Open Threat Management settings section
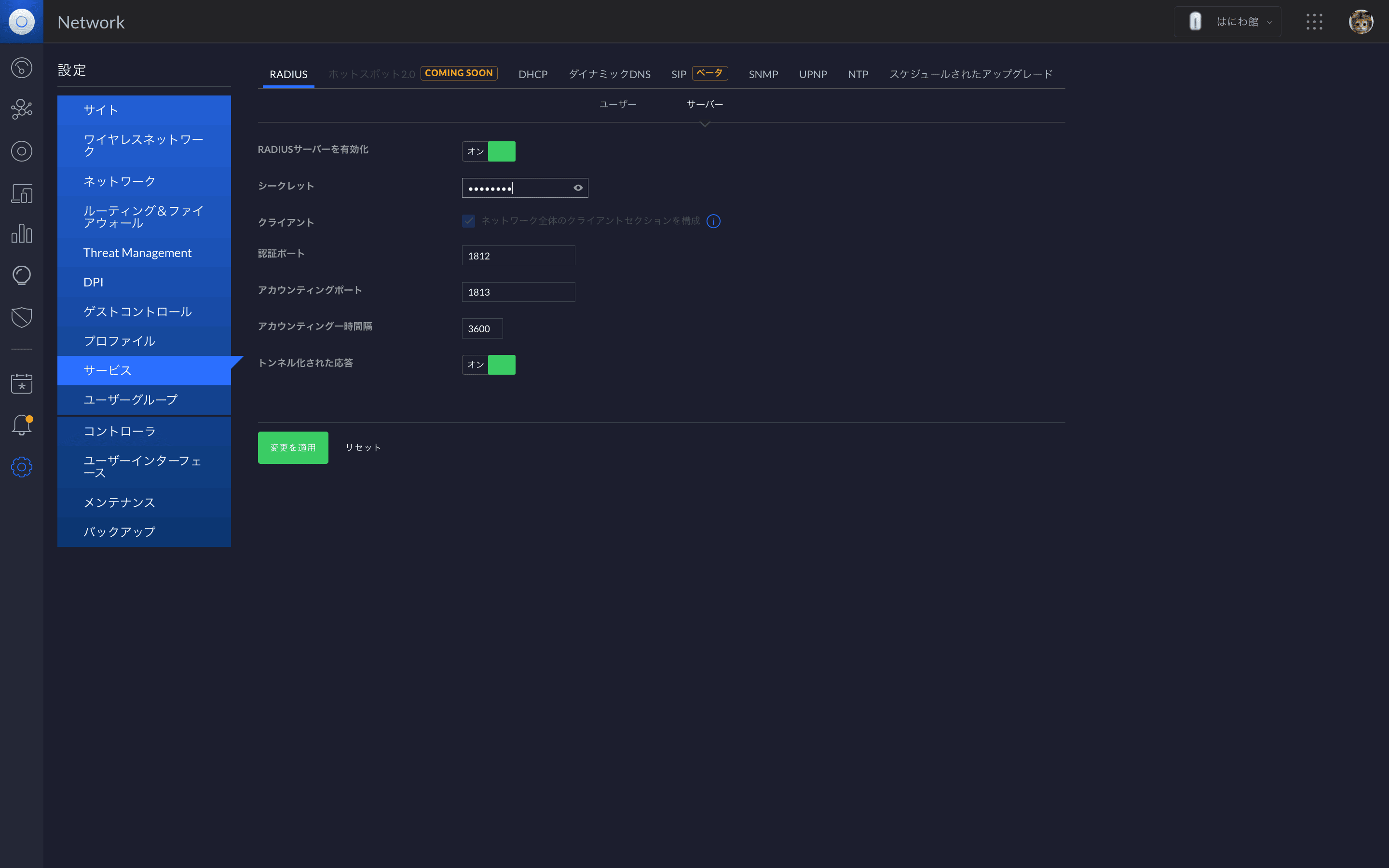This screenshot has height=868, width=1389. point(144,253)
